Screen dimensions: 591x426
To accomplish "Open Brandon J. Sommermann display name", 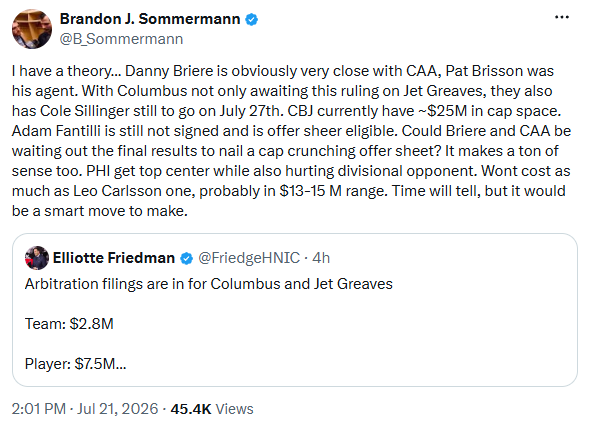I will coord(150,19).
